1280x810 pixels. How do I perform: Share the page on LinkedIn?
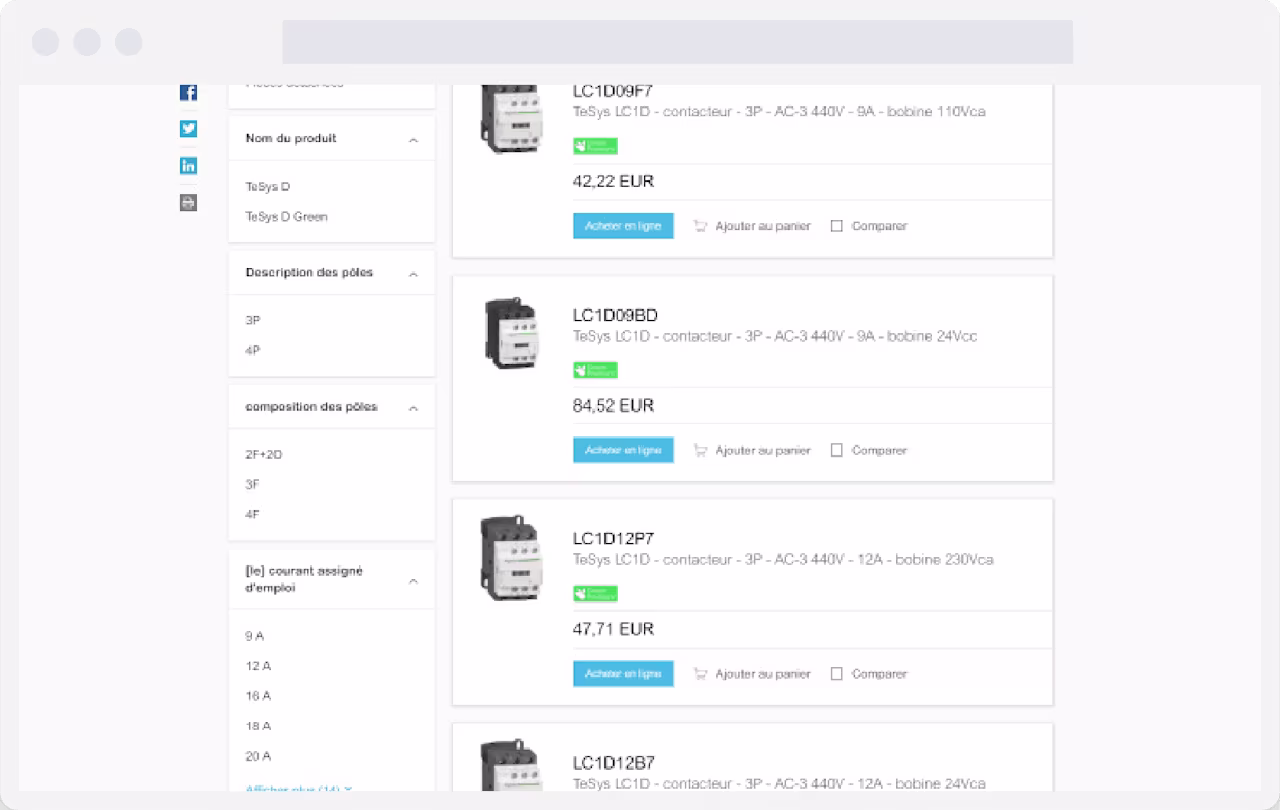click(x=188, y=166)
